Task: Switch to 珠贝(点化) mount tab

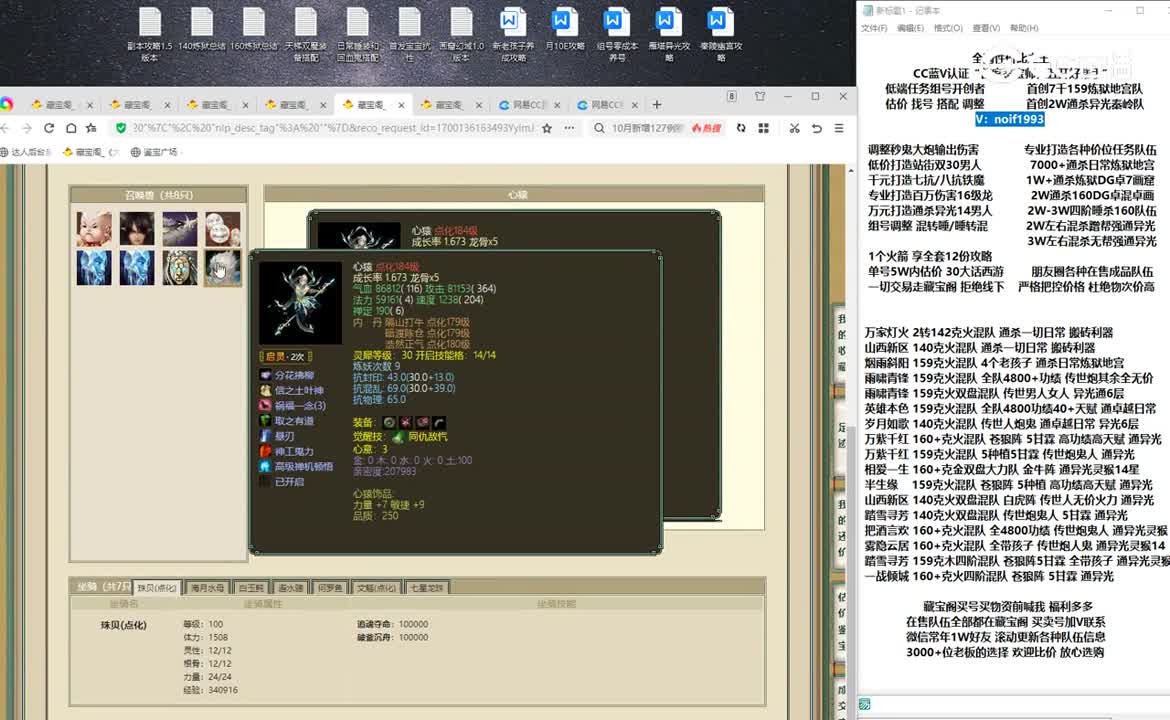Action: point(157,588)
